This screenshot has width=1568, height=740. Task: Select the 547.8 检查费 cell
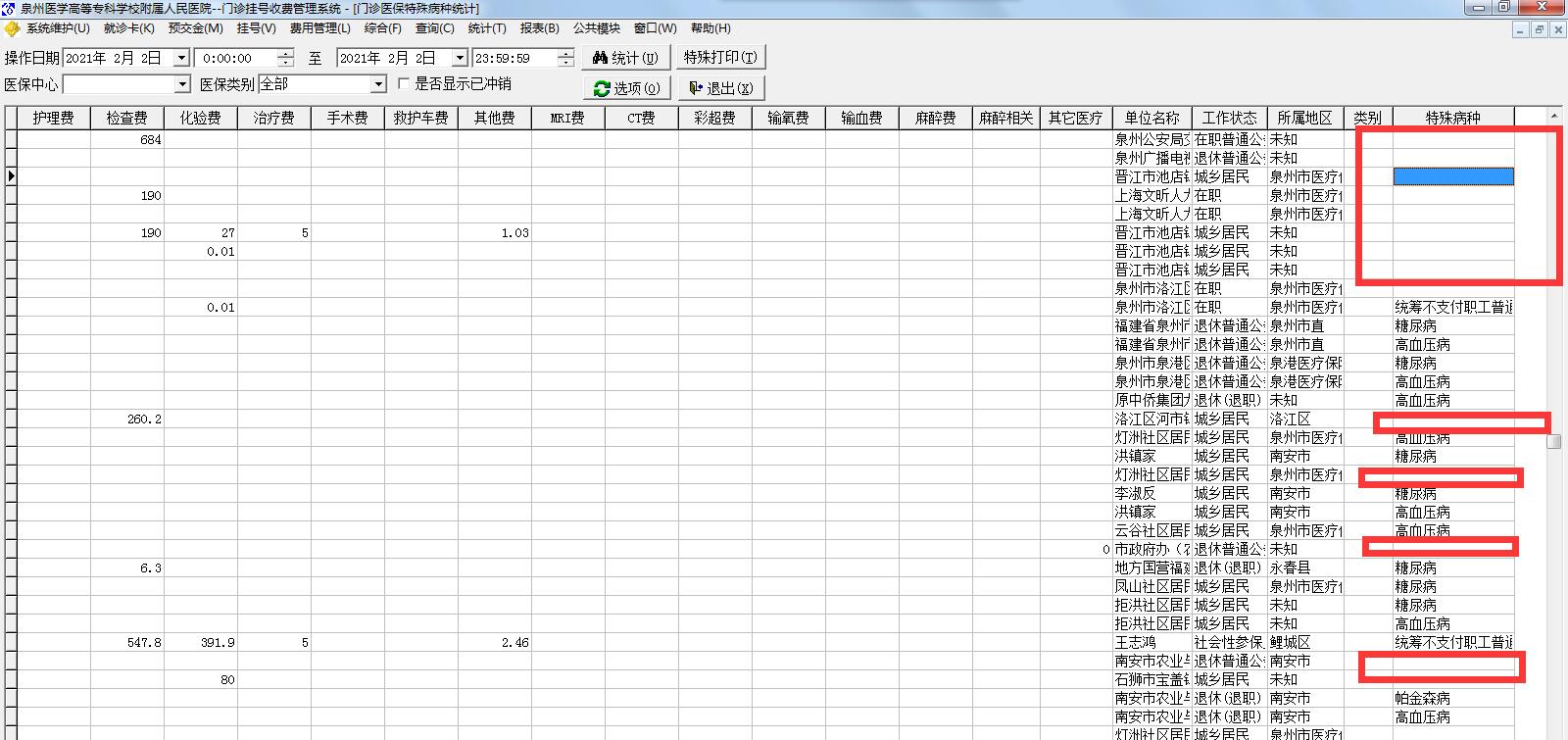126,642
